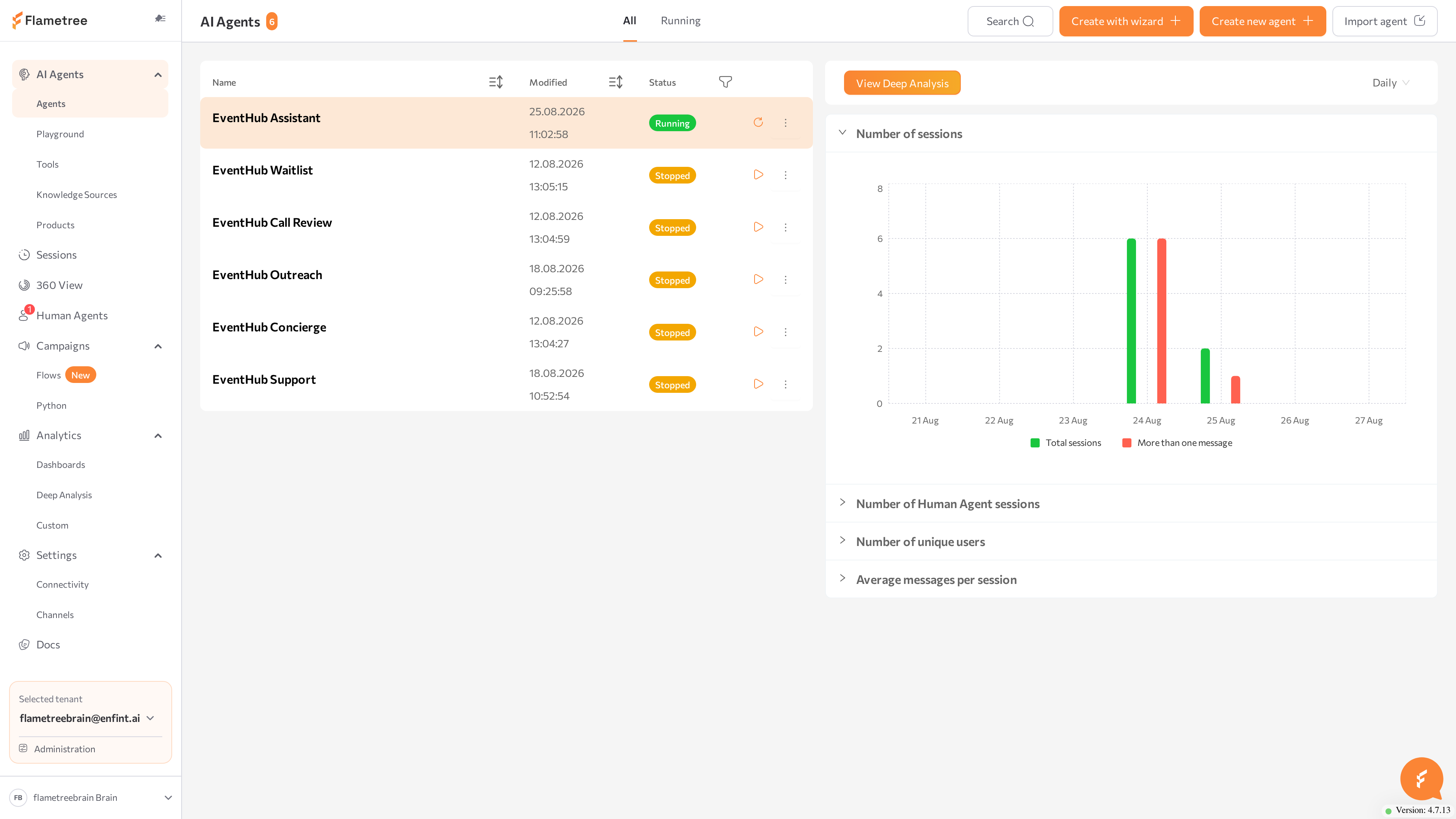Collapse the Settings sidebar section

click(x=158, y=555)
